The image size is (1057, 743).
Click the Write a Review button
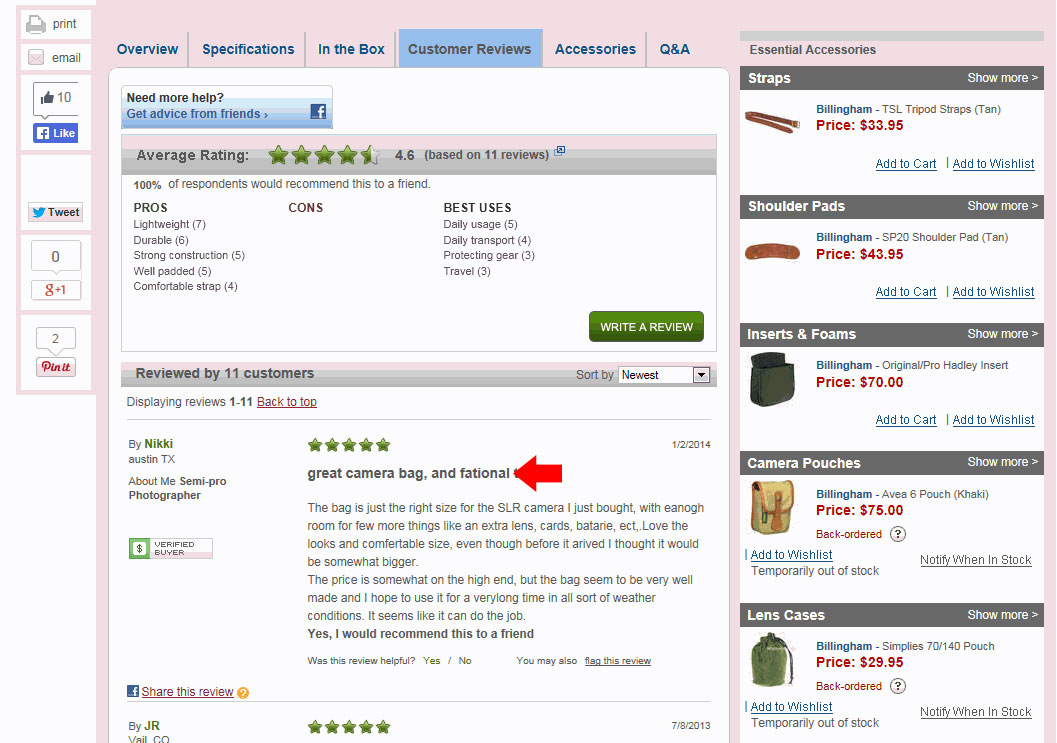(646, 327)
